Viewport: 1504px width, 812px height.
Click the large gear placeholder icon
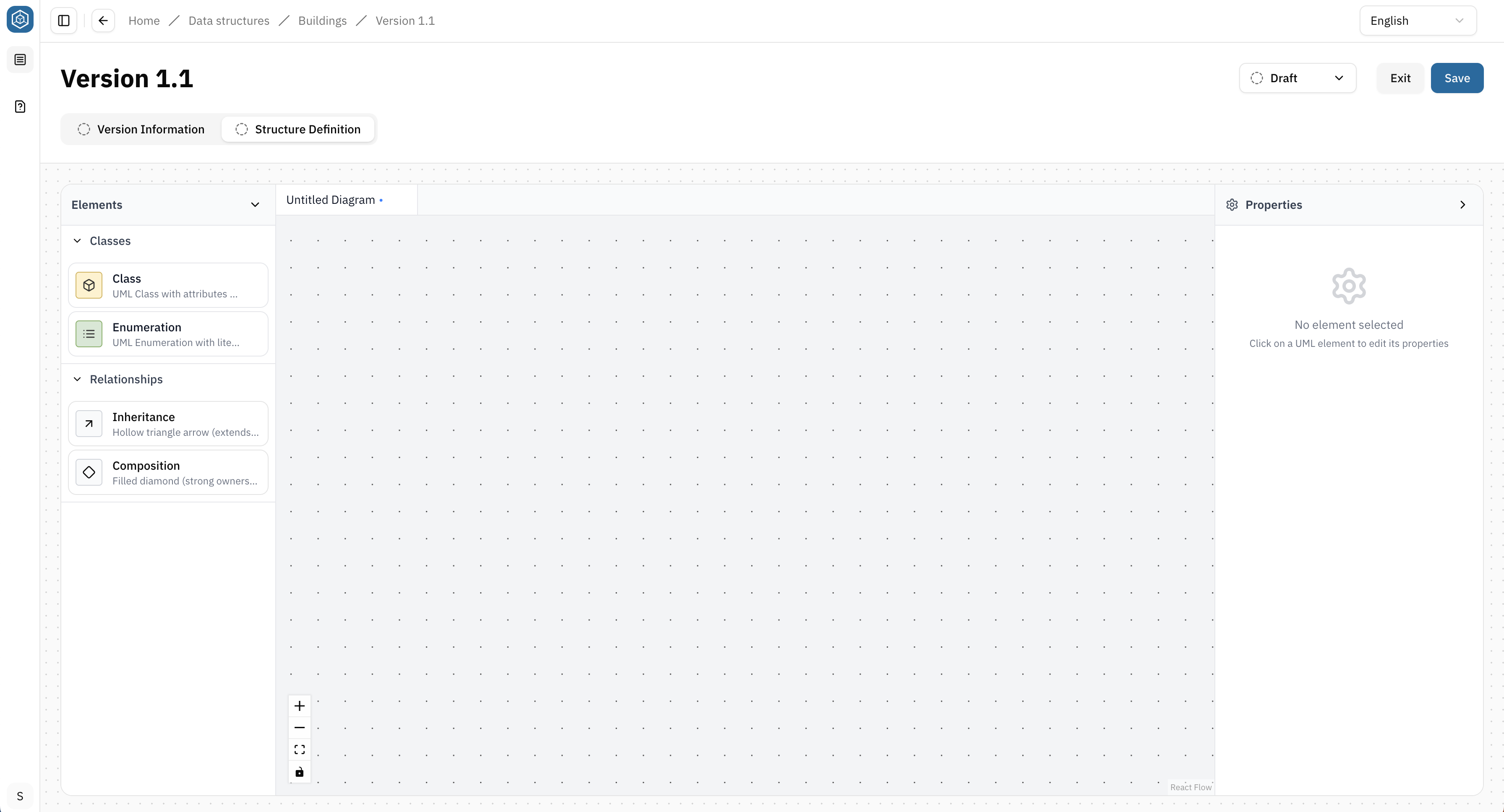pyautogui.click(x=1349, y=286)
